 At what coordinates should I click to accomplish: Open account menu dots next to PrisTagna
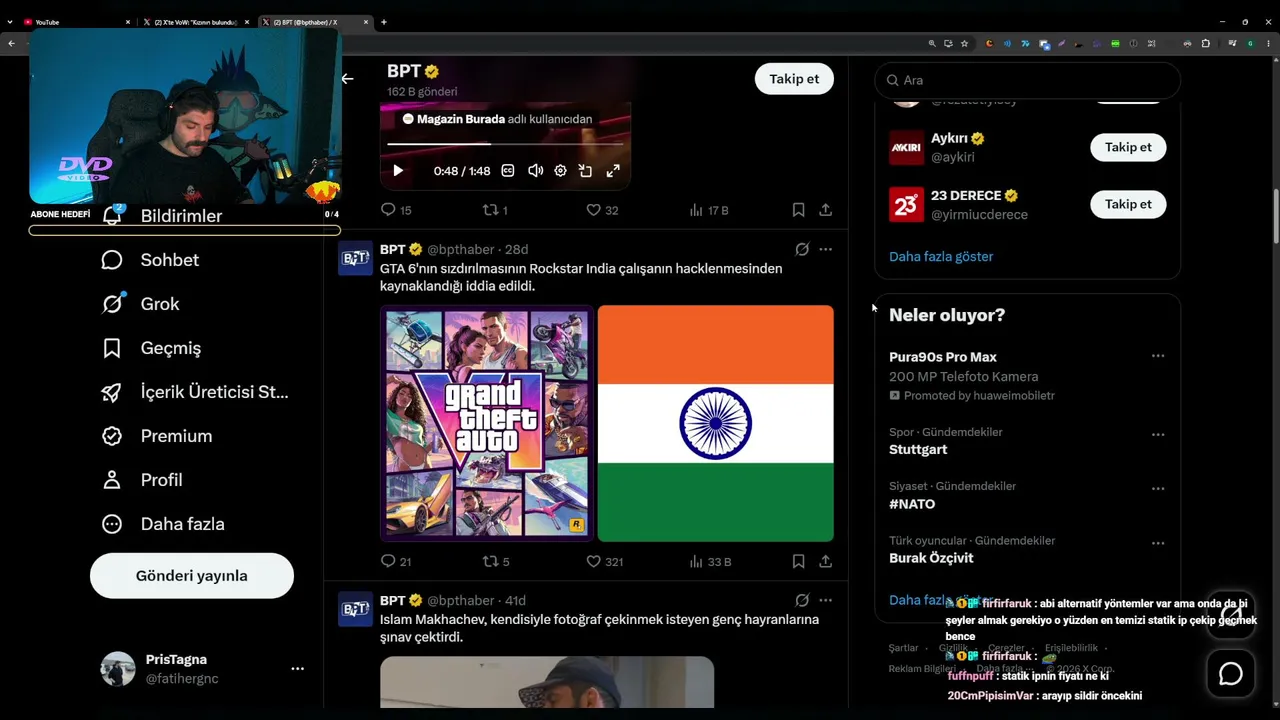coord(297,669)
